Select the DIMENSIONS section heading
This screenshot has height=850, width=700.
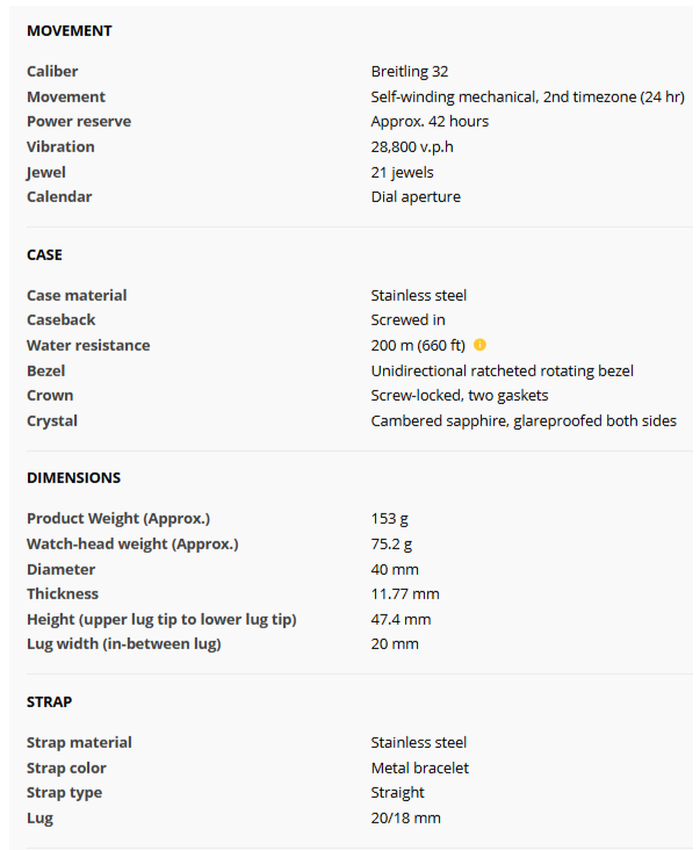(73, 478)
